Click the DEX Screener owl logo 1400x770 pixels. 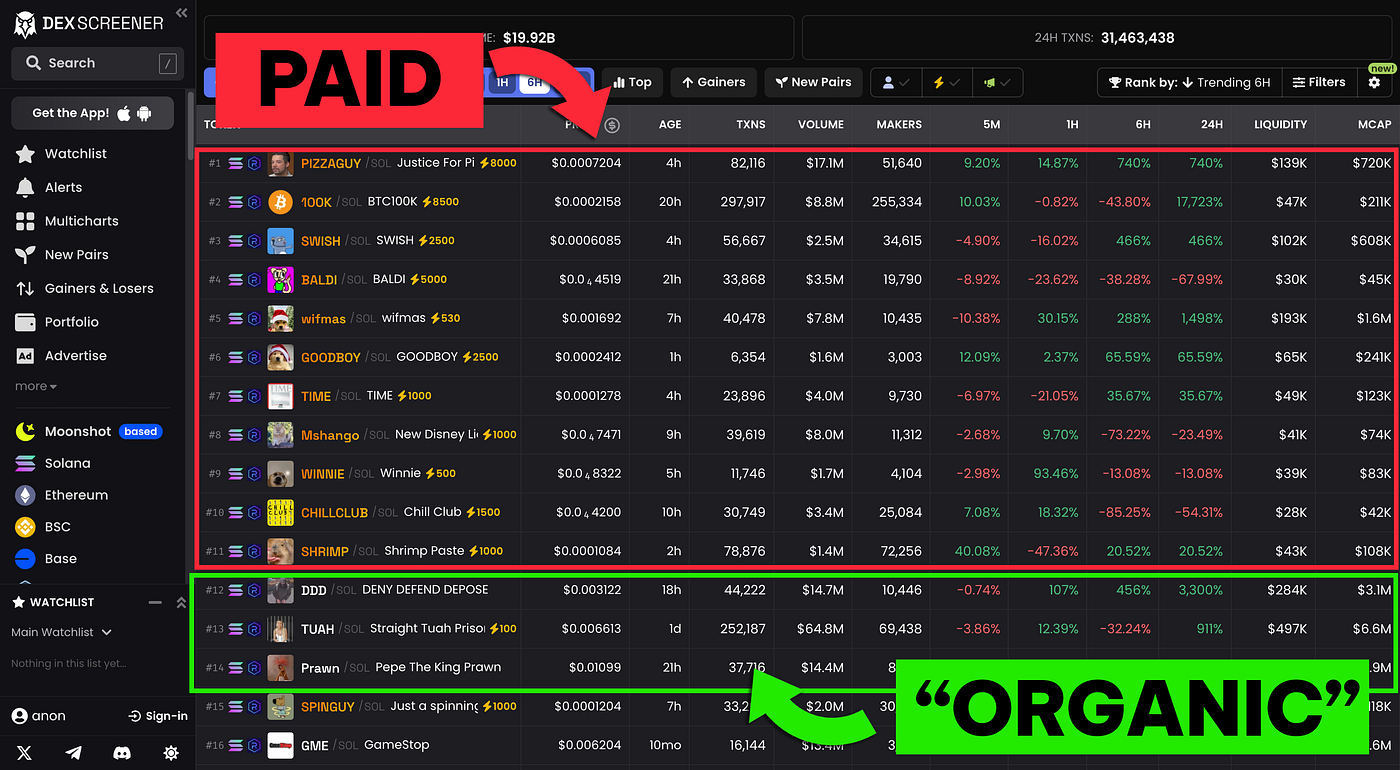25,23
